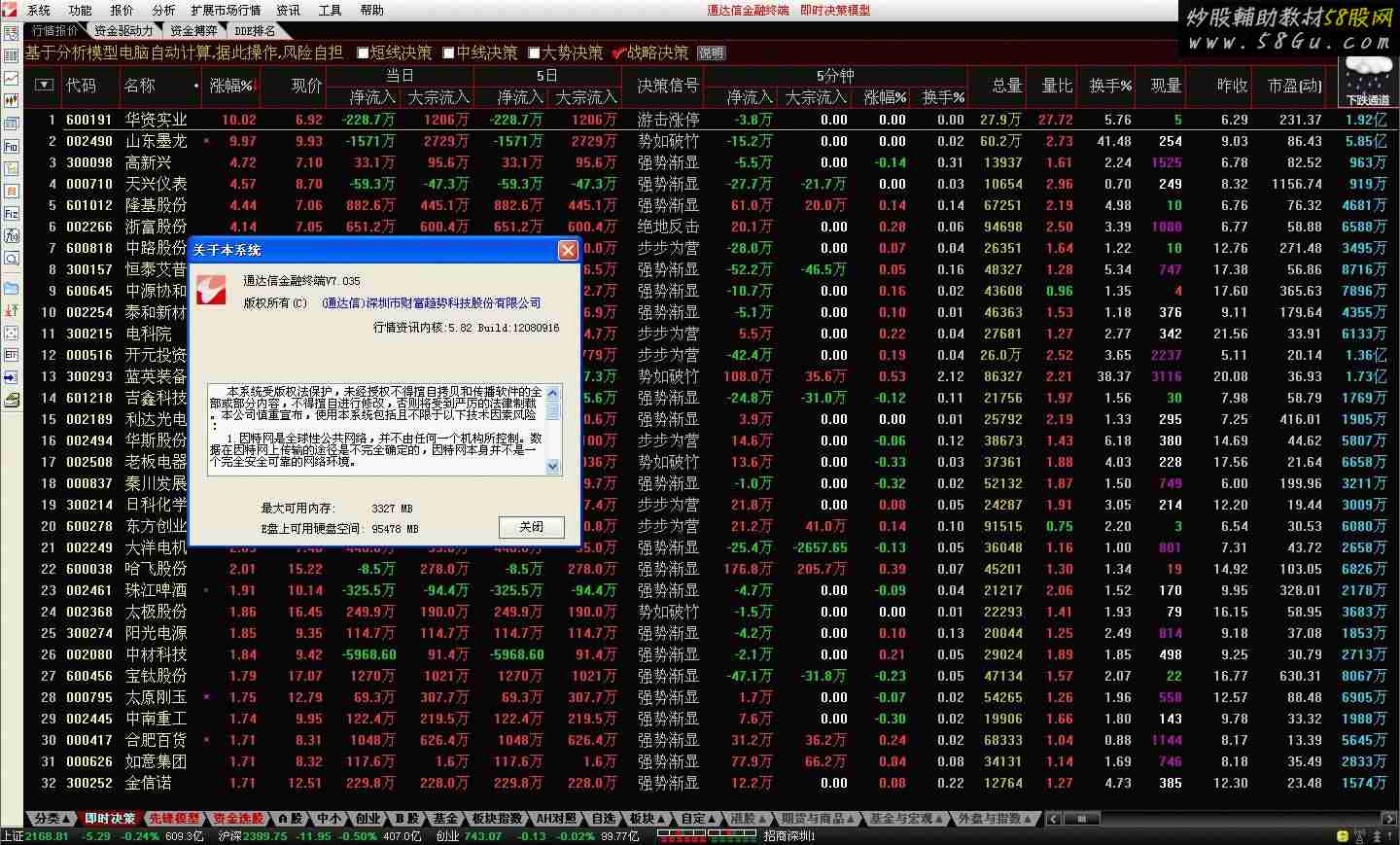Click the sidebar icon just above ETF

coord(11,334)
